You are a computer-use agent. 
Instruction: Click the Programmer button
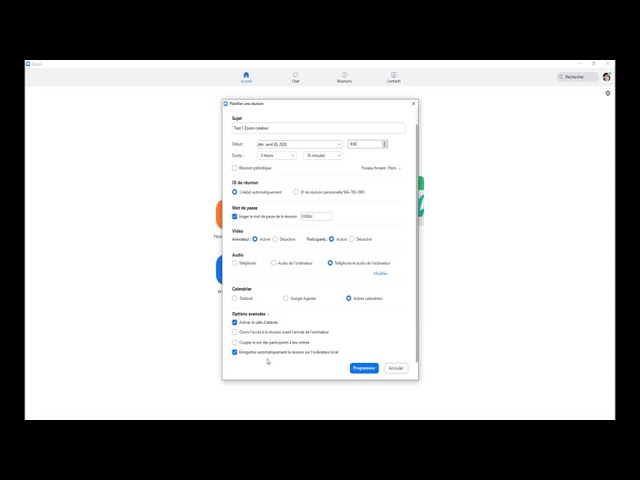(x=364, y=368)
